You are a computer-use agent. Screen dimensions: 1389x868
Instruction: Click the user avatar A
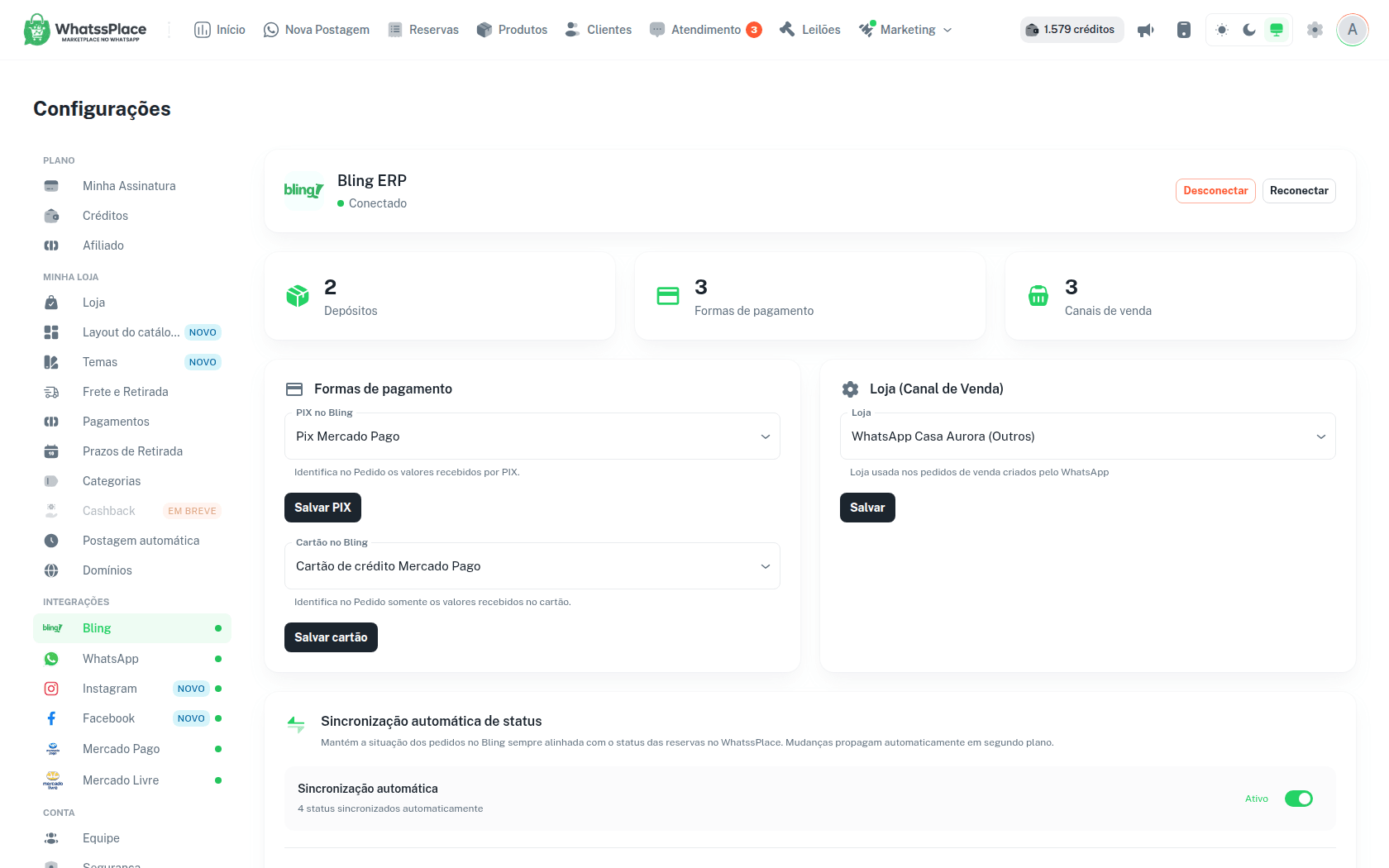(1353, 30)
